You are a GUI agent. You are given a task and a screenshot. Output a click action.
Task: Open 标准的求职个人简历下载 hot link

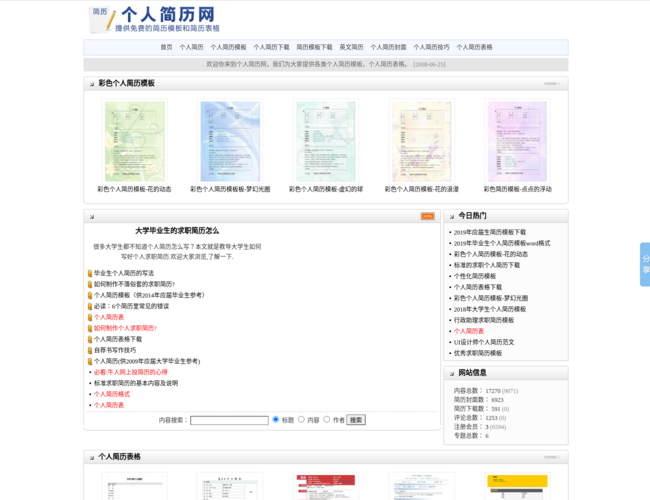[x=487, y=265]
